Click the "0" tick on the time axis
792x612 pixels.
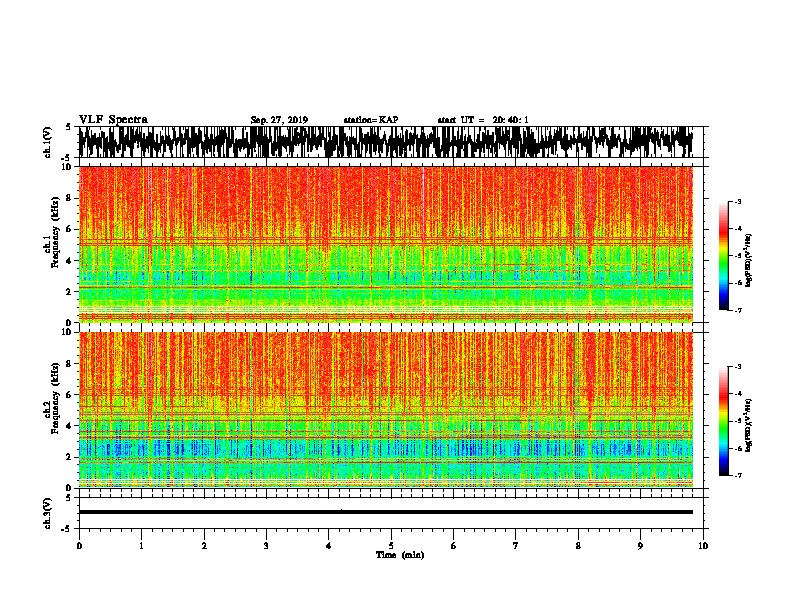[x=79, y=546]
